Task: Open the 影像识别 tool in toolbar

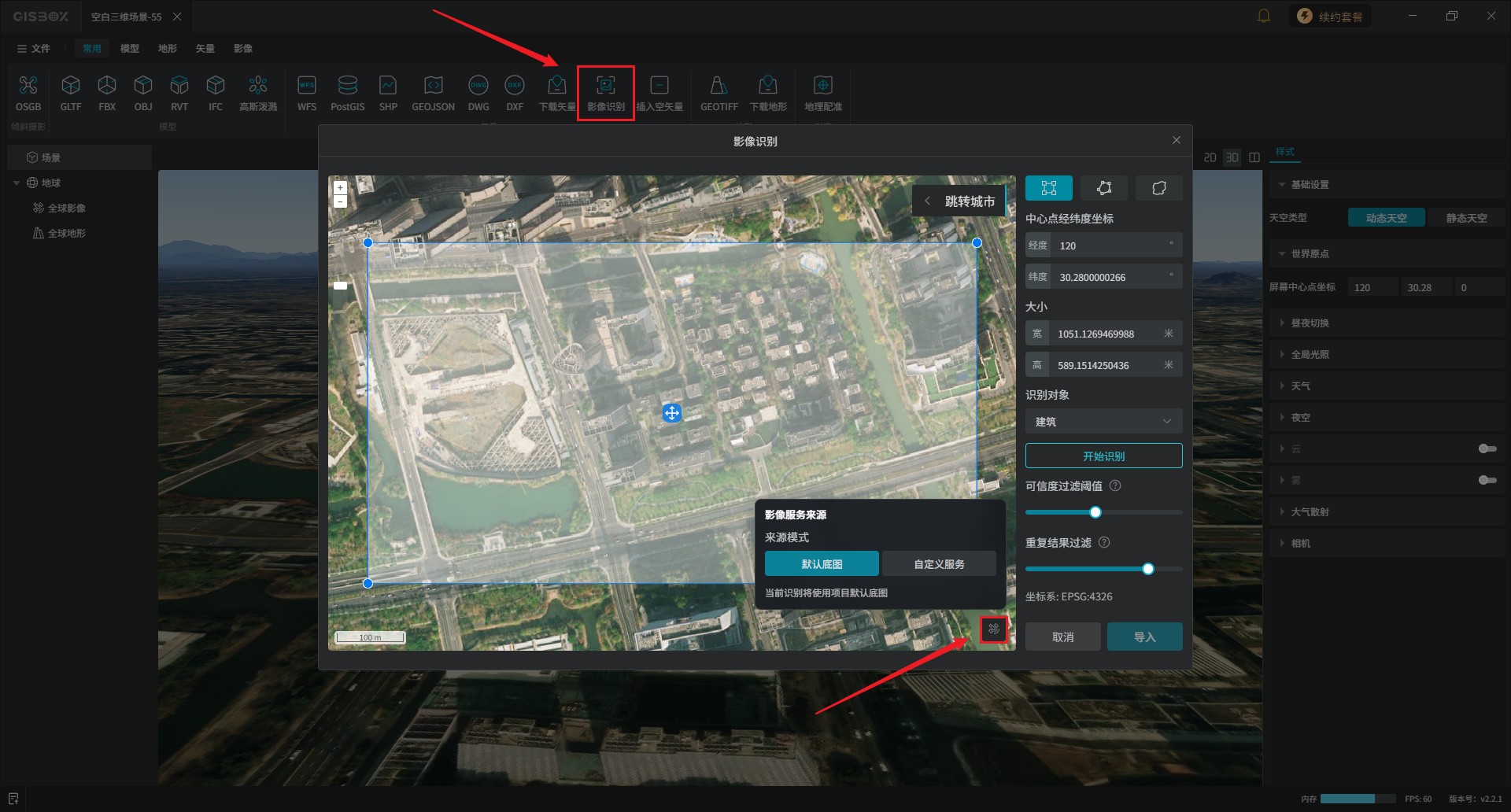Action: [606, 93]
